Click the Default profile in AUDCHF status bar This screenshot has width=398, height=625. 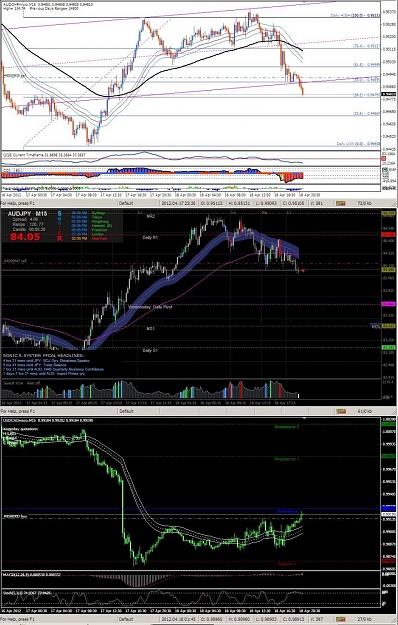point(126,203)
